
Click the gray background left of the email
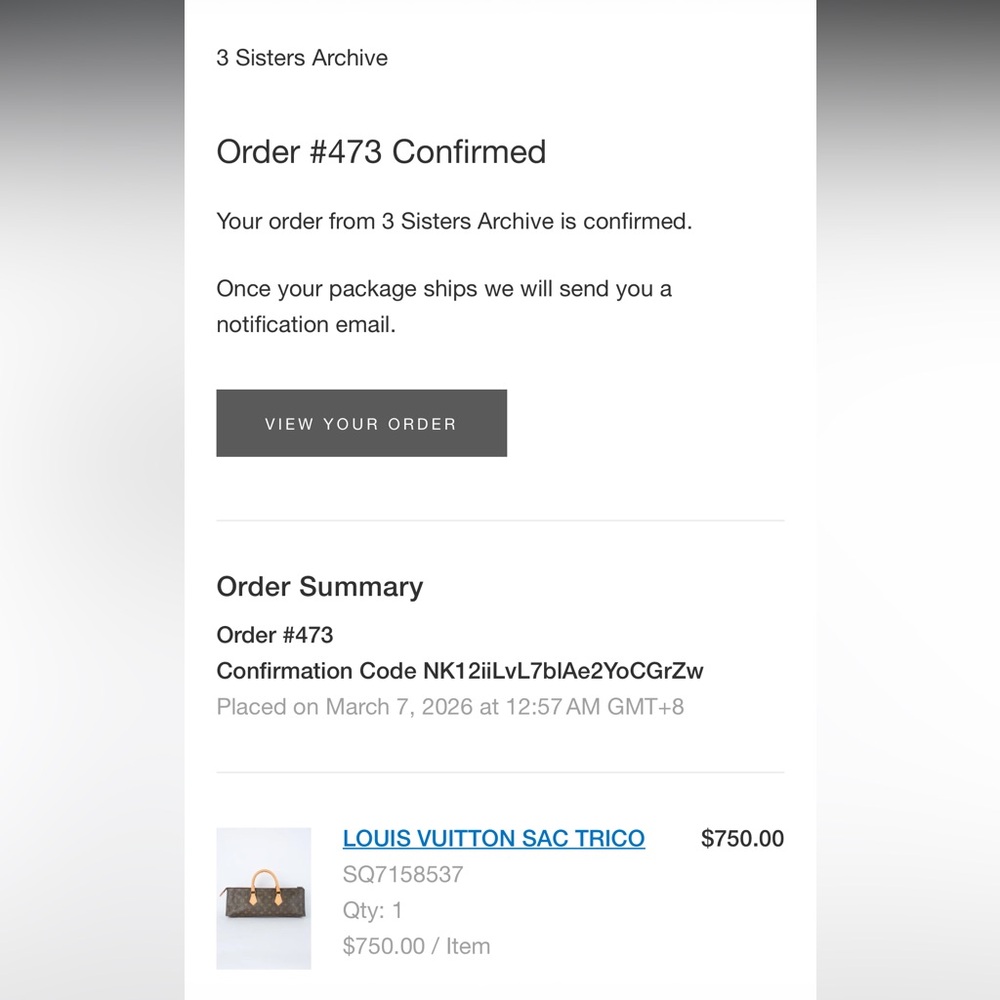pos(92,500)
